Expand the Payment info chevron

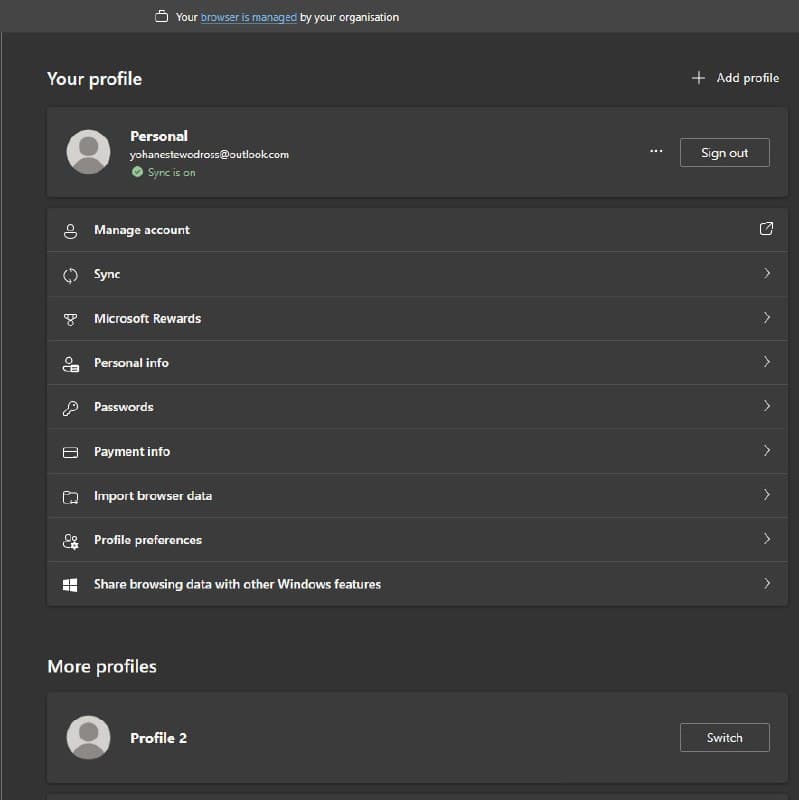point(766,451)
